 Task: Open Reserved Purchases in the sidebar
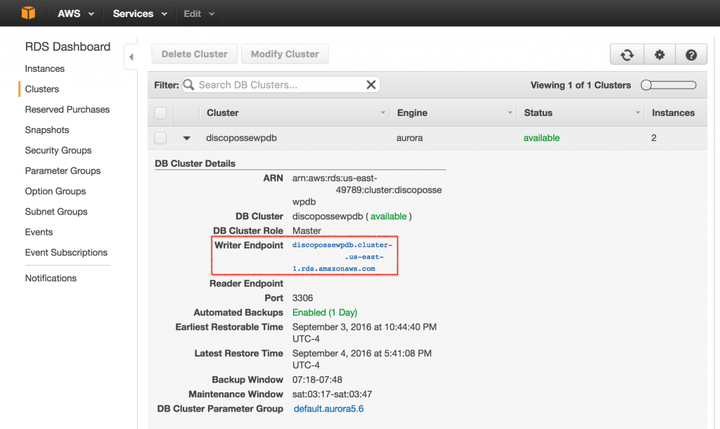67,109
